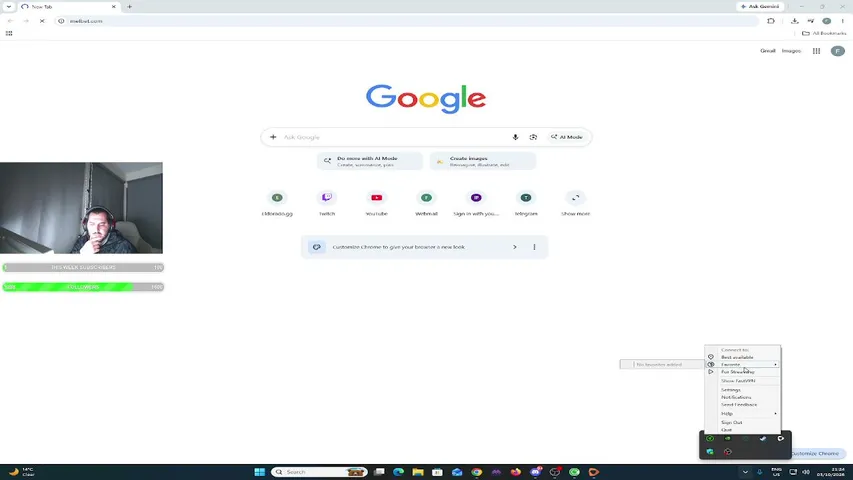Click the taskbar Search box
This screenshot has width=853, height=480.
point(320,472)
